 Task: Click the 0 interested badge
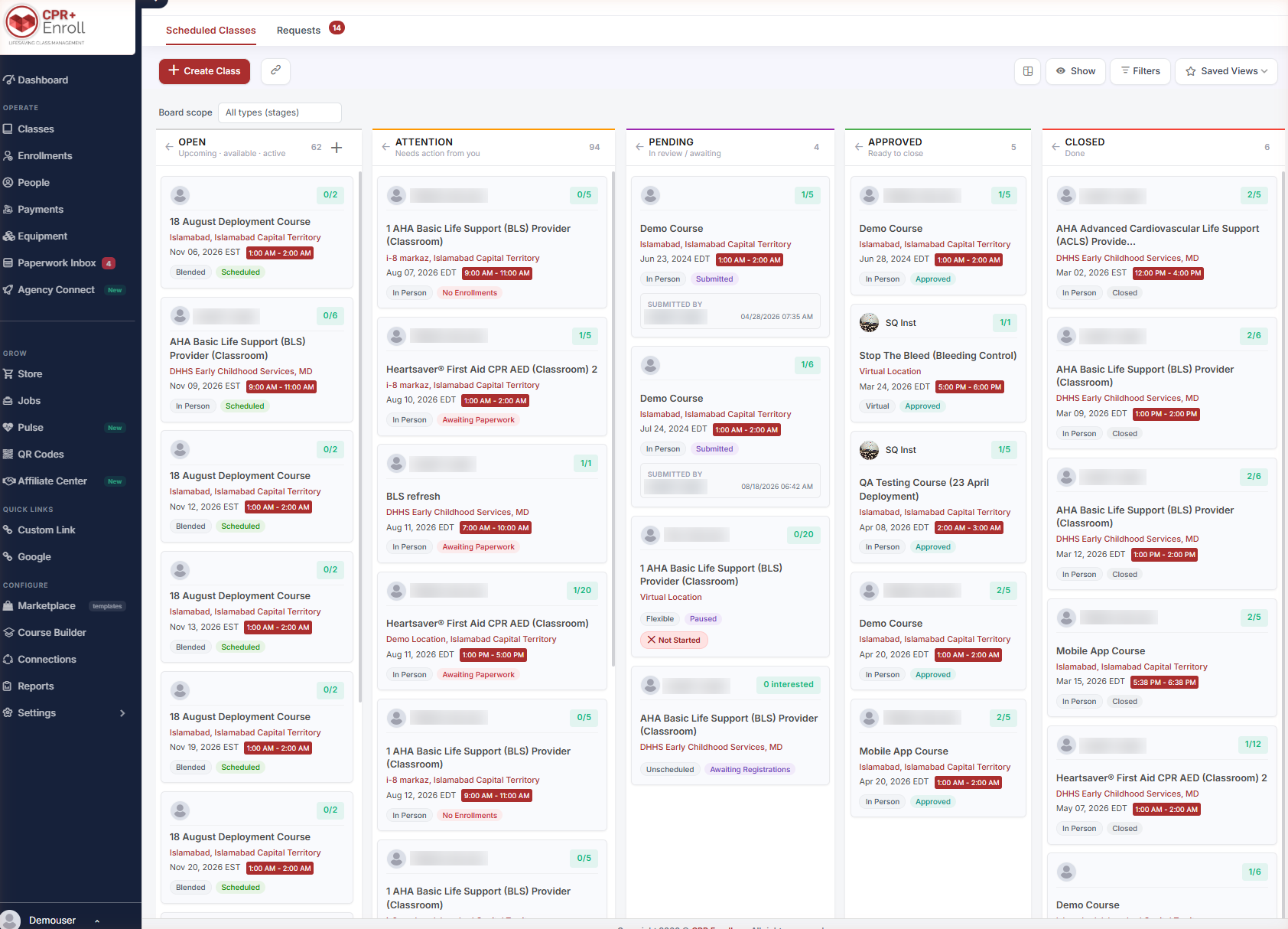pos(789,685)
